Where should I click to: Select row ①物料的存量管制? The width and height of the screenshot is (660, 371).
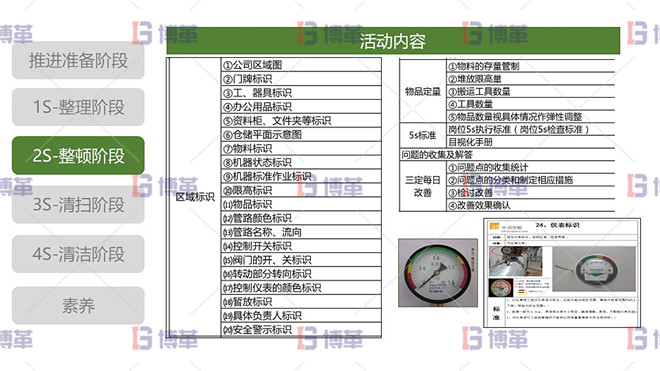[x=530, y=66]
